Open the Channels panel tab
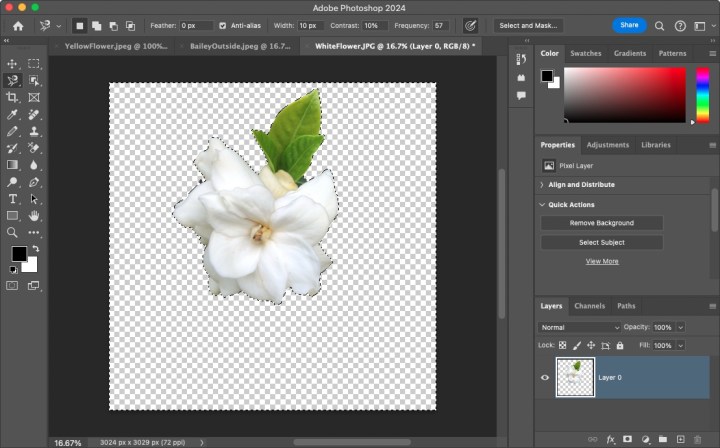Screen dimensions: 720x448 tap(589, 306)
